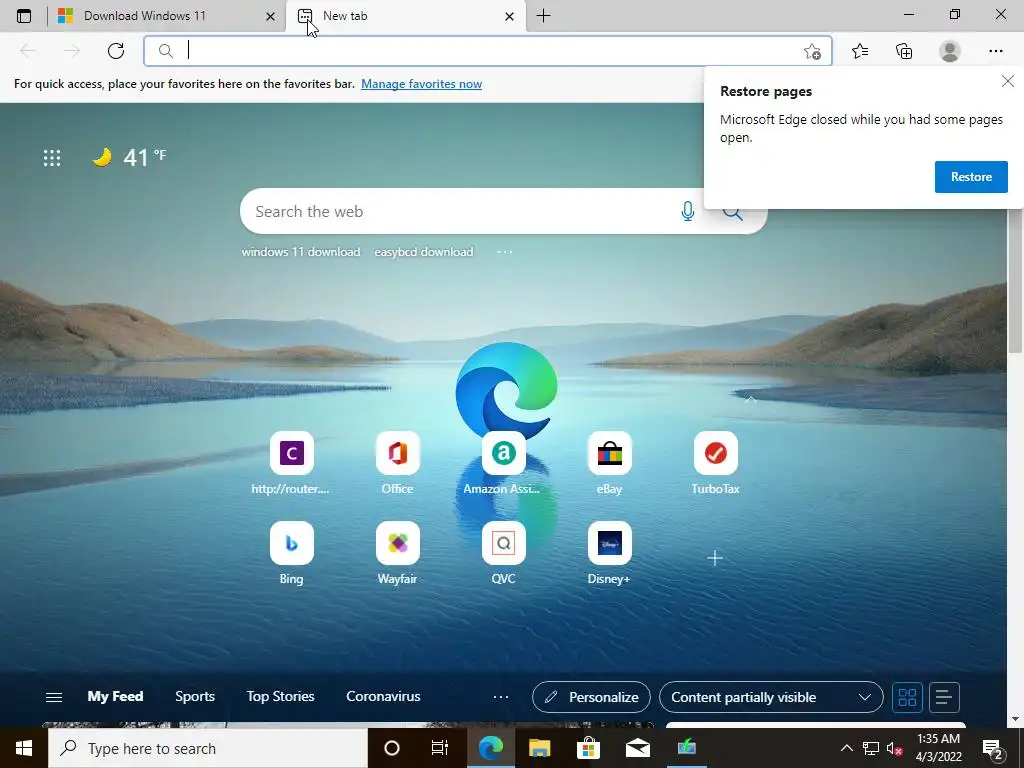Open more options for recent searches
The height and width of the screenshot is (768, 1024).
(x=505, y=252)
